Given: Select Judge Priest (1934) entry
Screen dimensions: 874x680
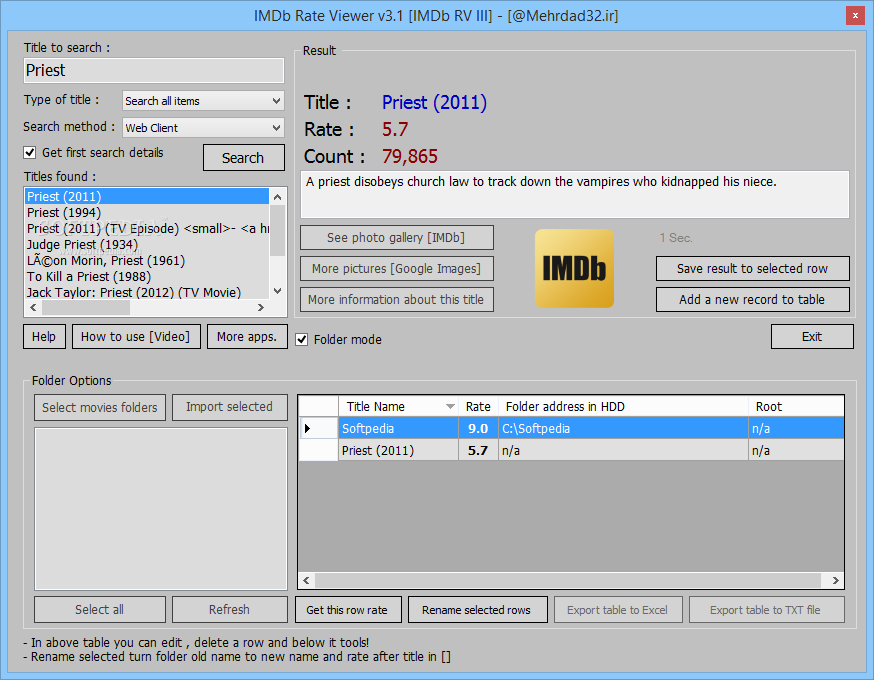Looking at the screenshot, I should 147,245.
